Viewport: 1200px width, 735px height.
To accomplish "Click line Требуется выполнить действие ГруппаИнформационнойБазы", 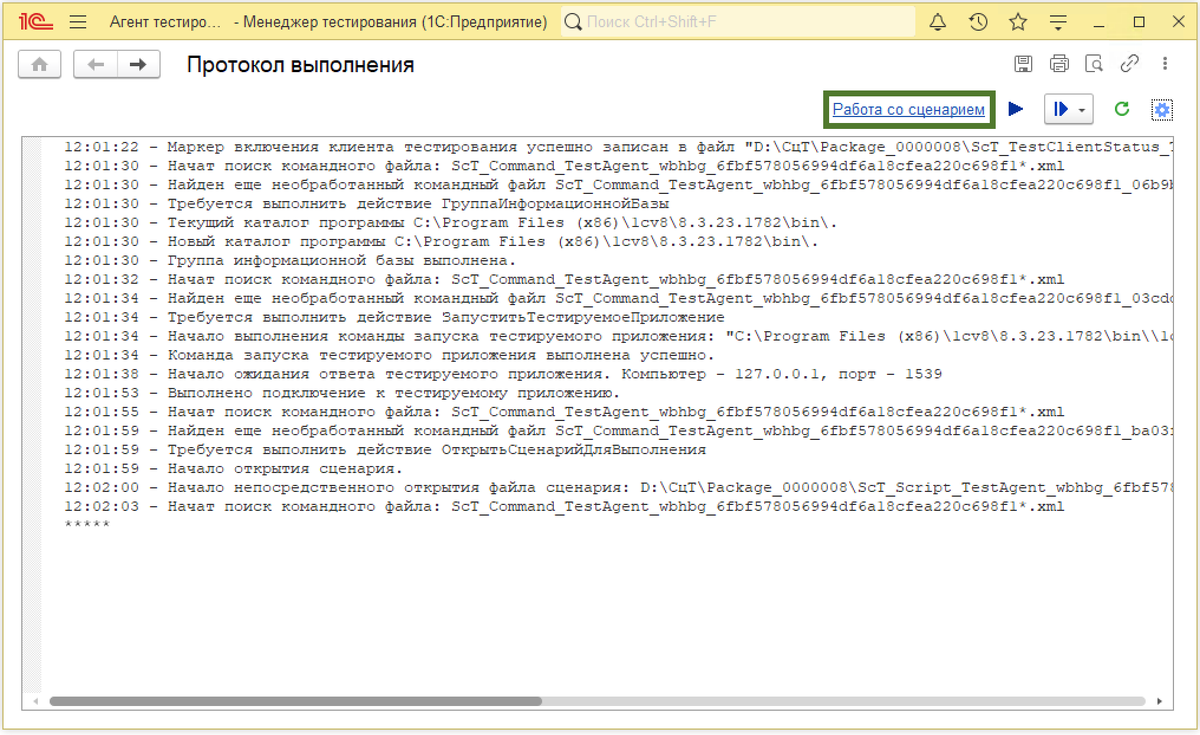I will (x=366, y=204).
